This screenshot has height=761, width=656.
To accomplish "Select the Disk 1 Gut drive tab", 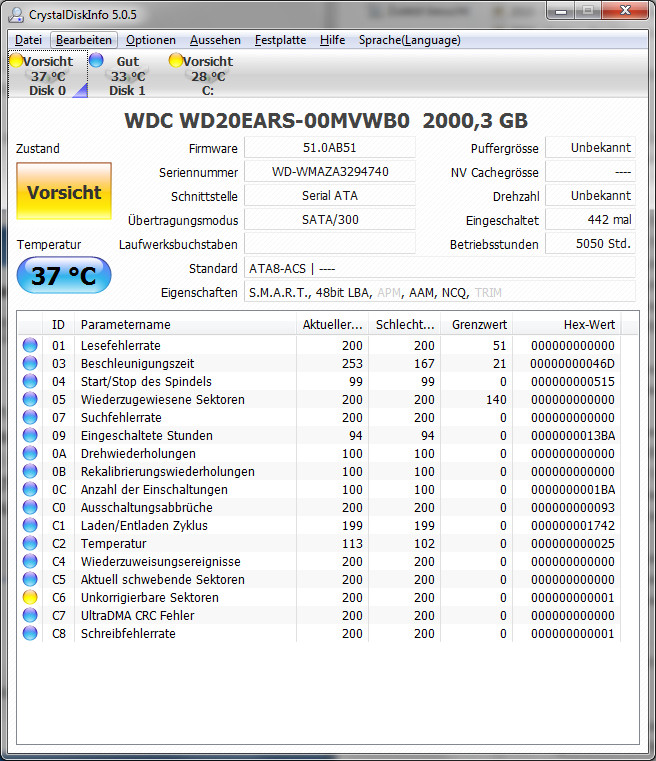I will (x=127, y=75).
